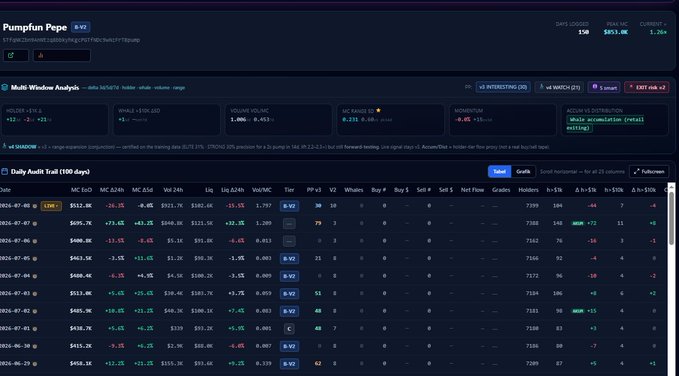Click the dot icon beside date 2026-07-03
This screenshot has height=376, width=679.
click(35, 294)
